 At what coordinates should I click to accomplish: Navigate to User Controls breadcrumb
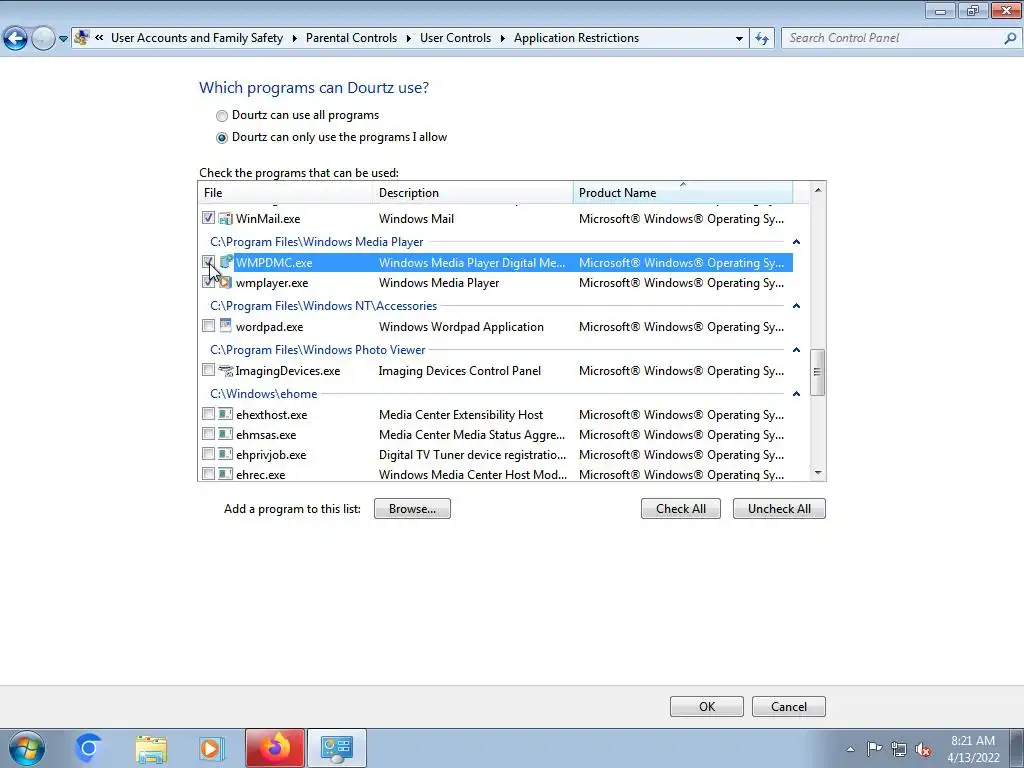point(455,38)
